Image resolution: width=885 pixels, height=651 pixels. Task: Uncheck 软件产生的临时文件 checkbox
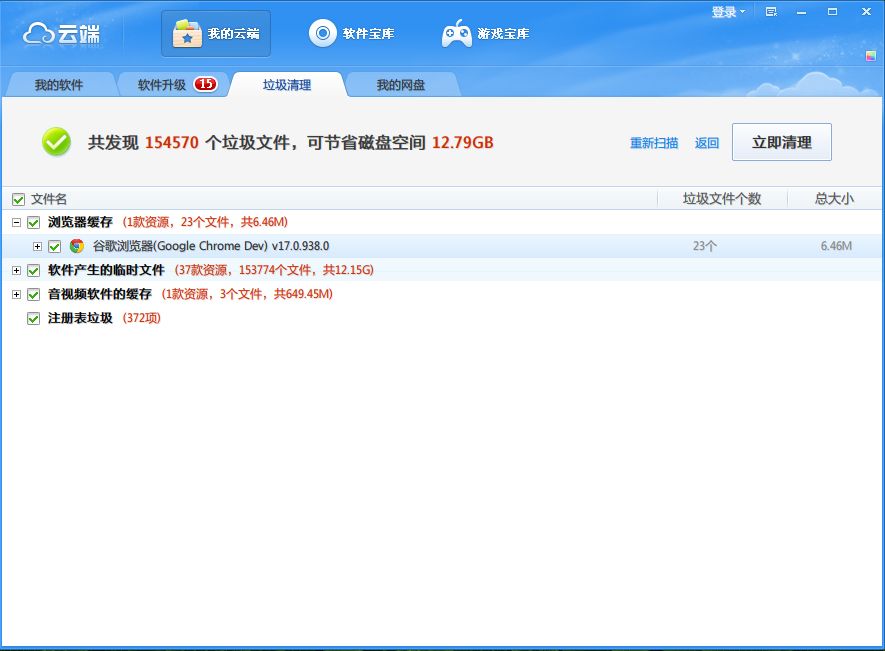pos(33,270)
